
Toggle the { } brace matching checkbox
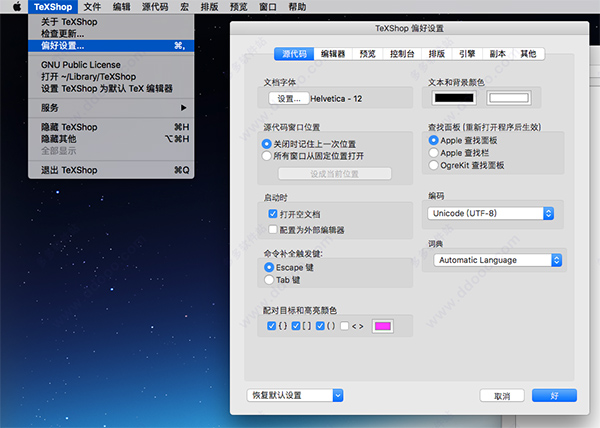(x=272, y=326)
